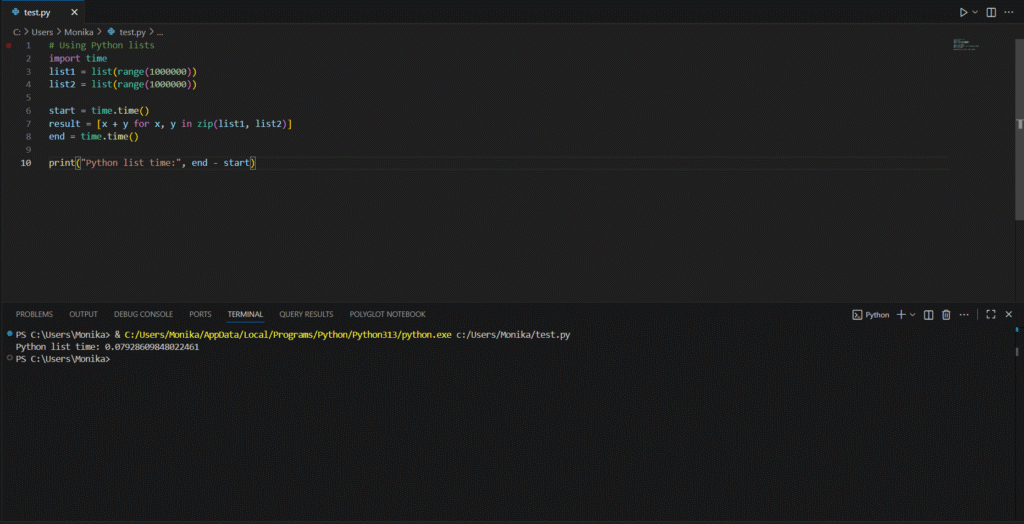The image size is (1024, 524).
Task: Expand the terminal launch profile dropdown
Action: click(912, 314)
